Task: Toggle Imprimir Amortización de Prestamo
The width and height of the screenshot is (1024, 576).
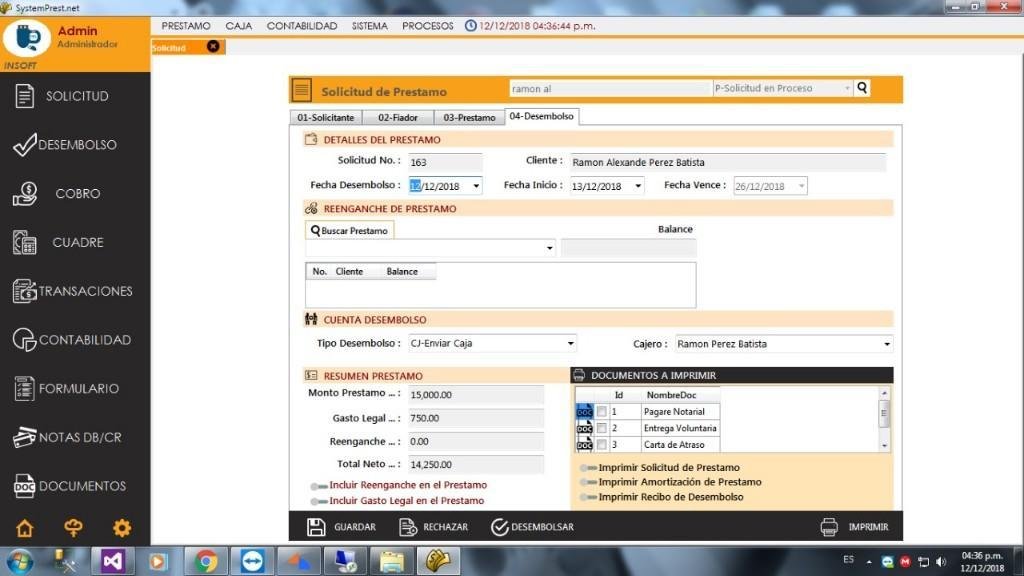Action: click(x=588, y=482)
